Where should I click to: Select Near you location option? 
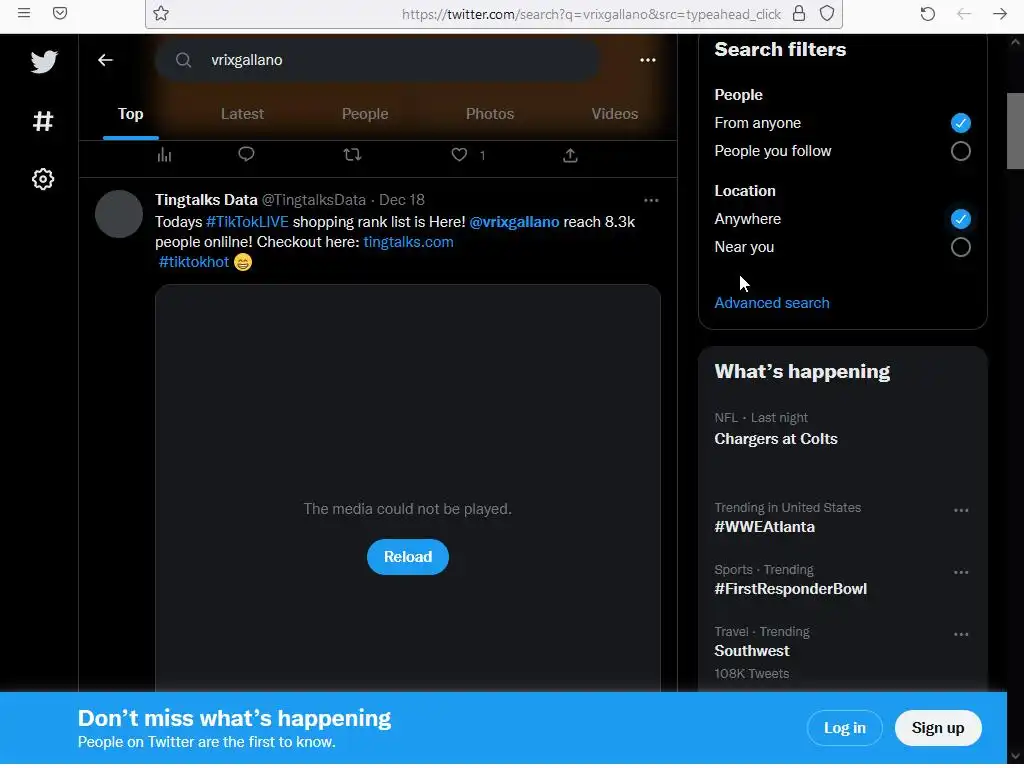pos(960,248)
